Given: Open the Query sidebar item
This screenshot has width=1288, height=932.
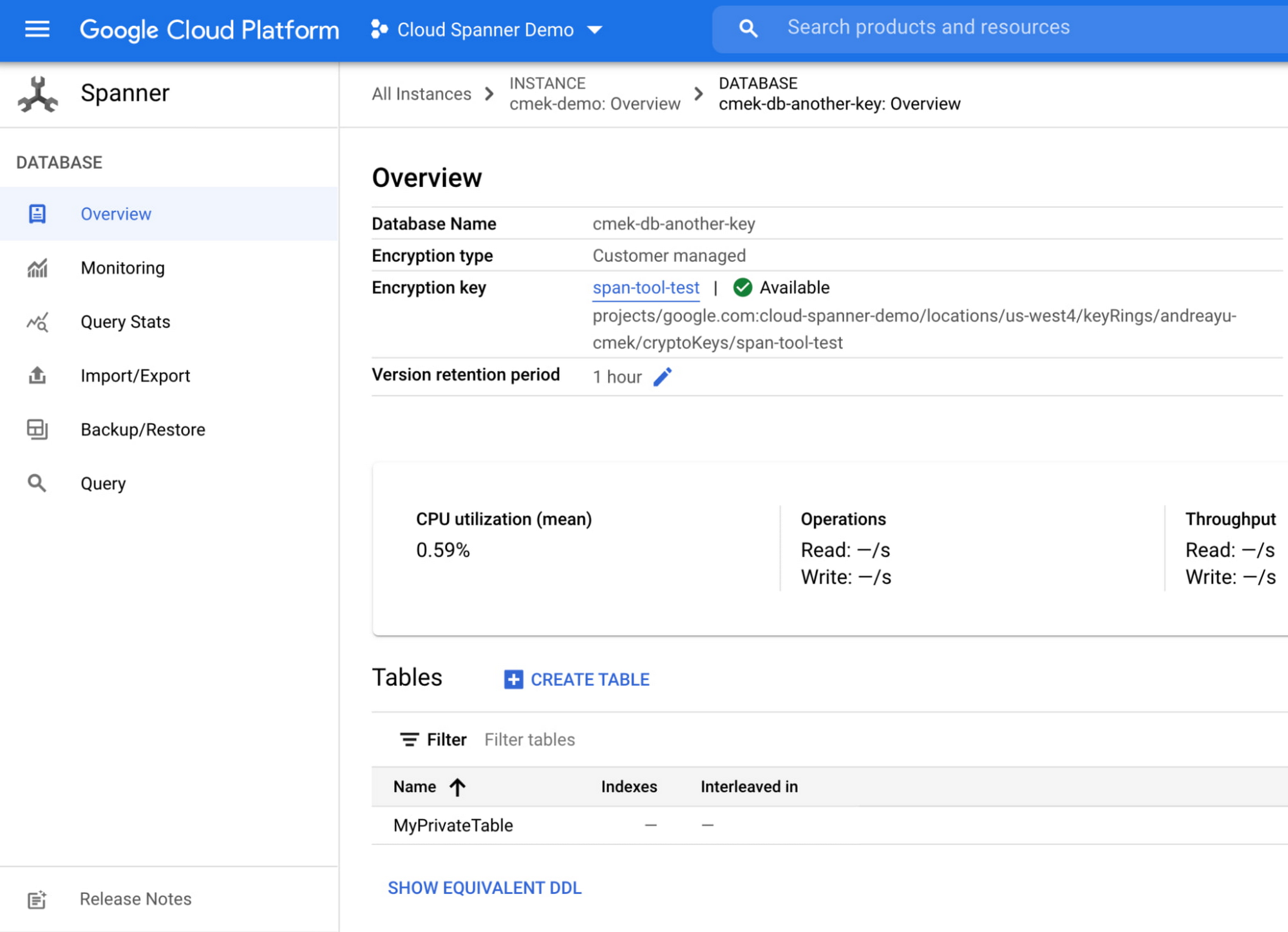Looking at the screenshot, I should click(169, 483).
